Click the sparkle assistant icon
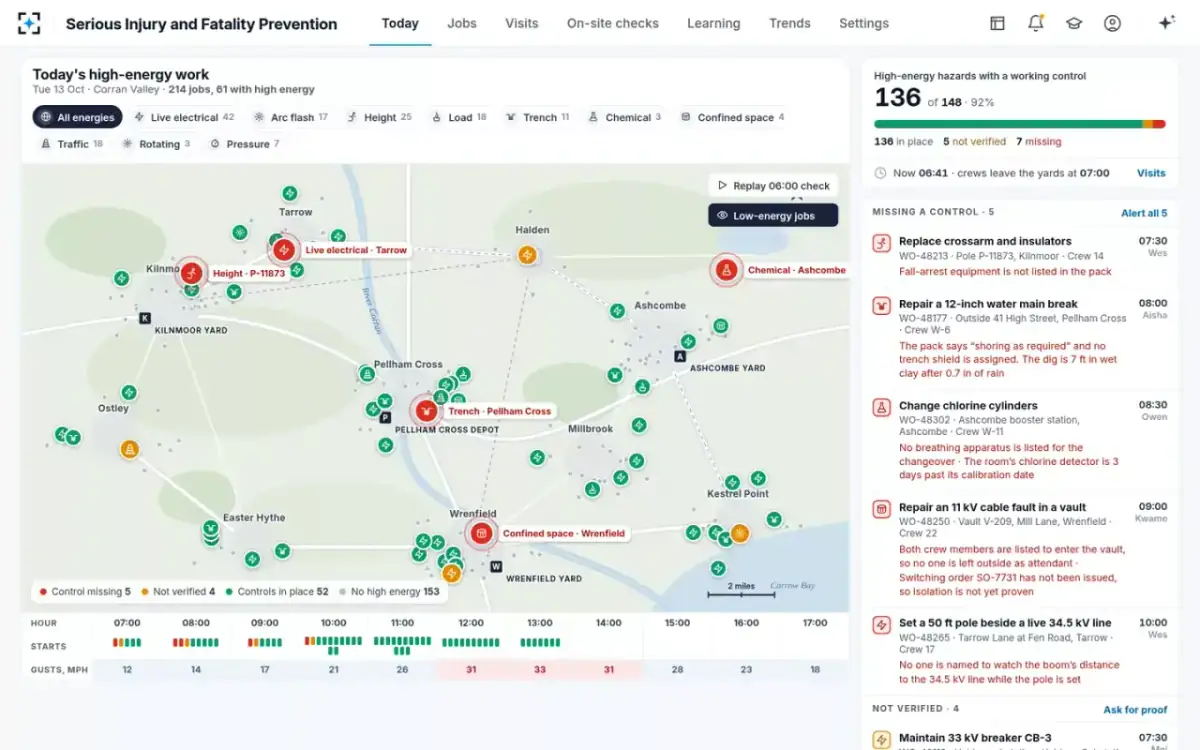This screenshot has height=750, width=1200. 1166,23
